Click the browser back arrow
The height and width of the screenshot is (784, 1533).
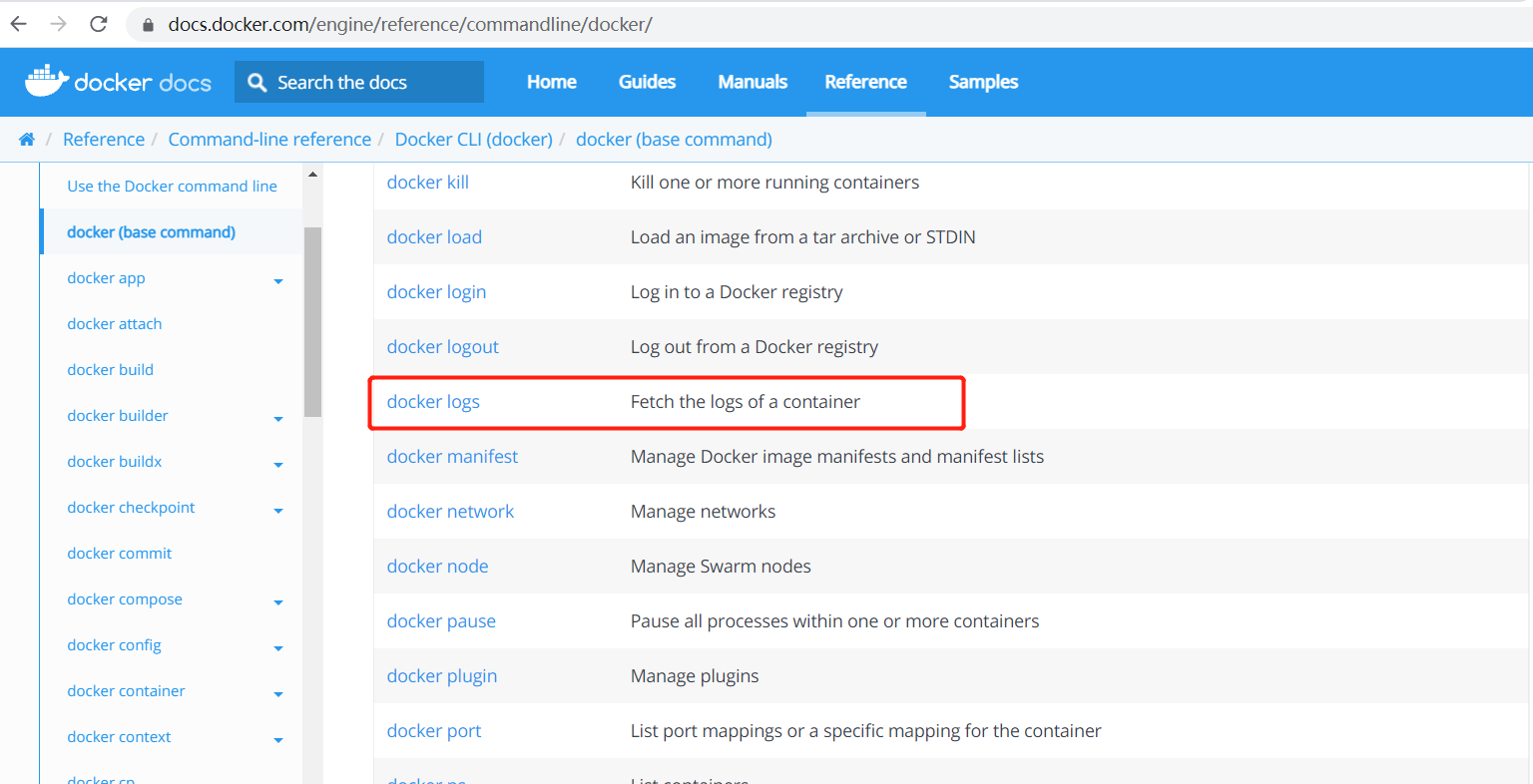pos(18,23)
